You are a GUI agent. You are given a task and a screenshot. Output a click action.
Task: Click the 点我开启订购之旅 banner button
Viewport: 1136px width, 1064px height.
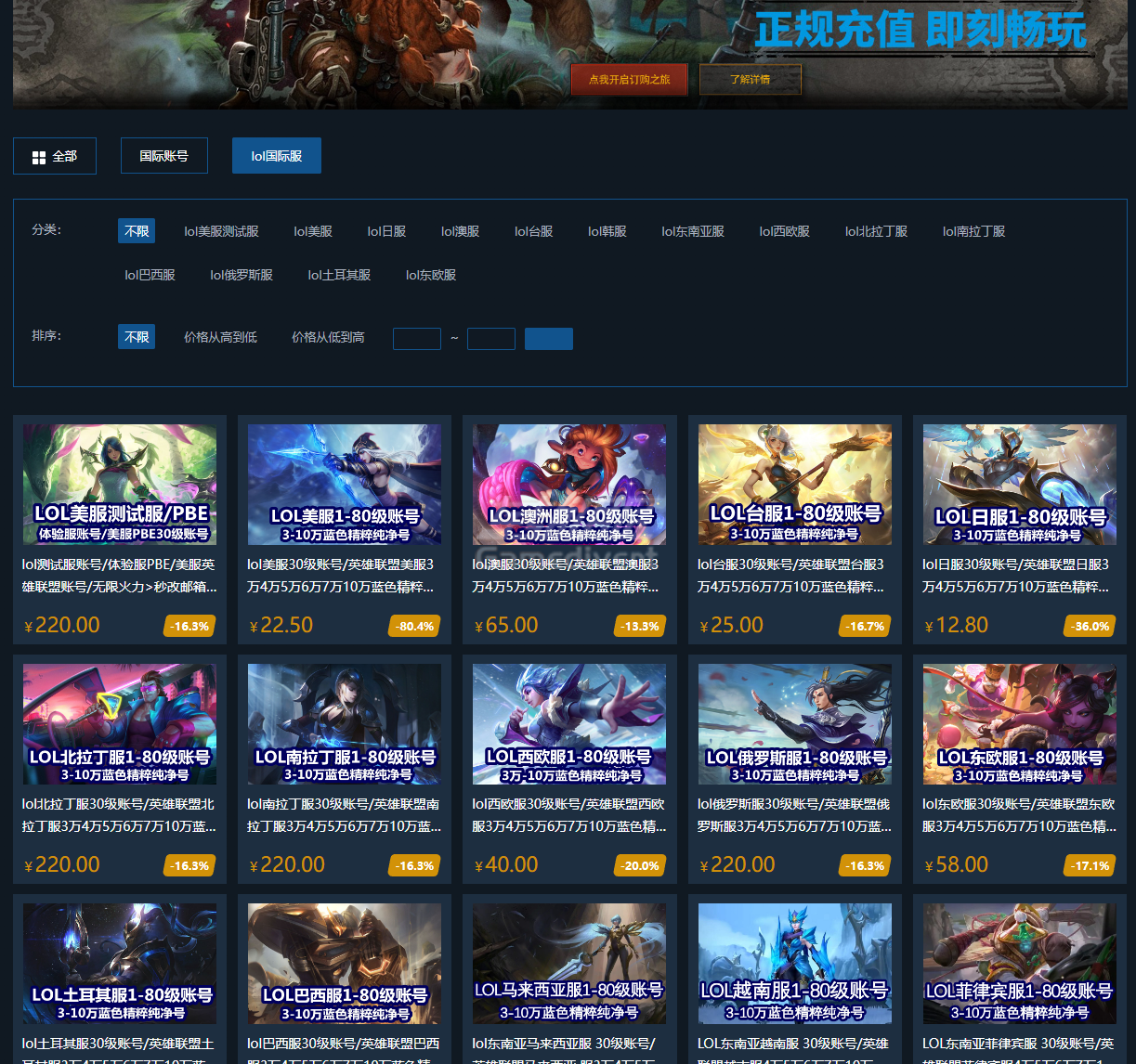[629, 80]
